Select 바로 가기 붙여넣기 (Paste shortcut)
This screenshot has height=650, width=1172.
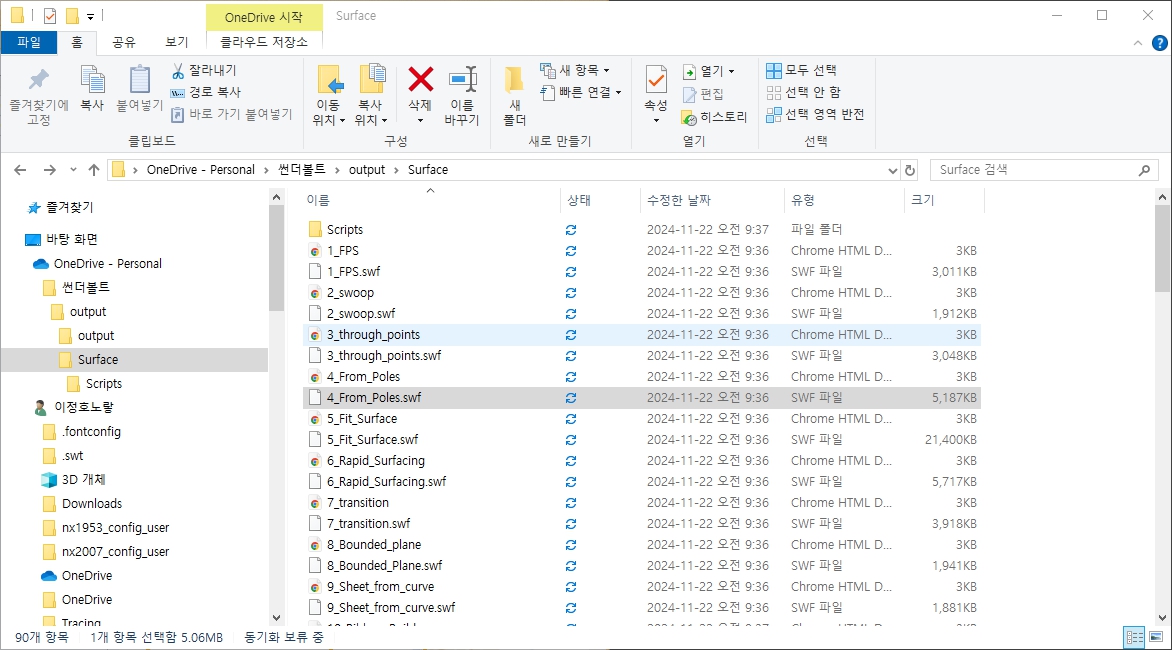231,114
